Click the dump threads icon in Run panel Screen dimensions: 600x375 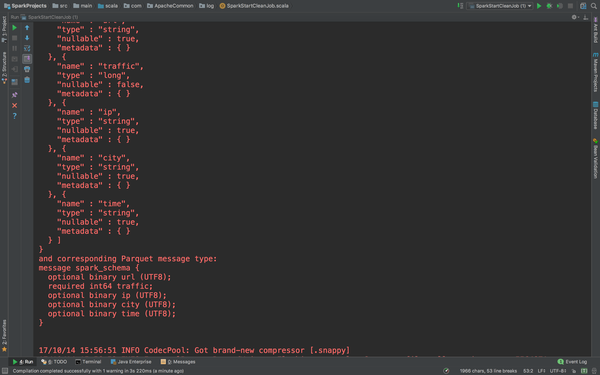pos(15,59)
